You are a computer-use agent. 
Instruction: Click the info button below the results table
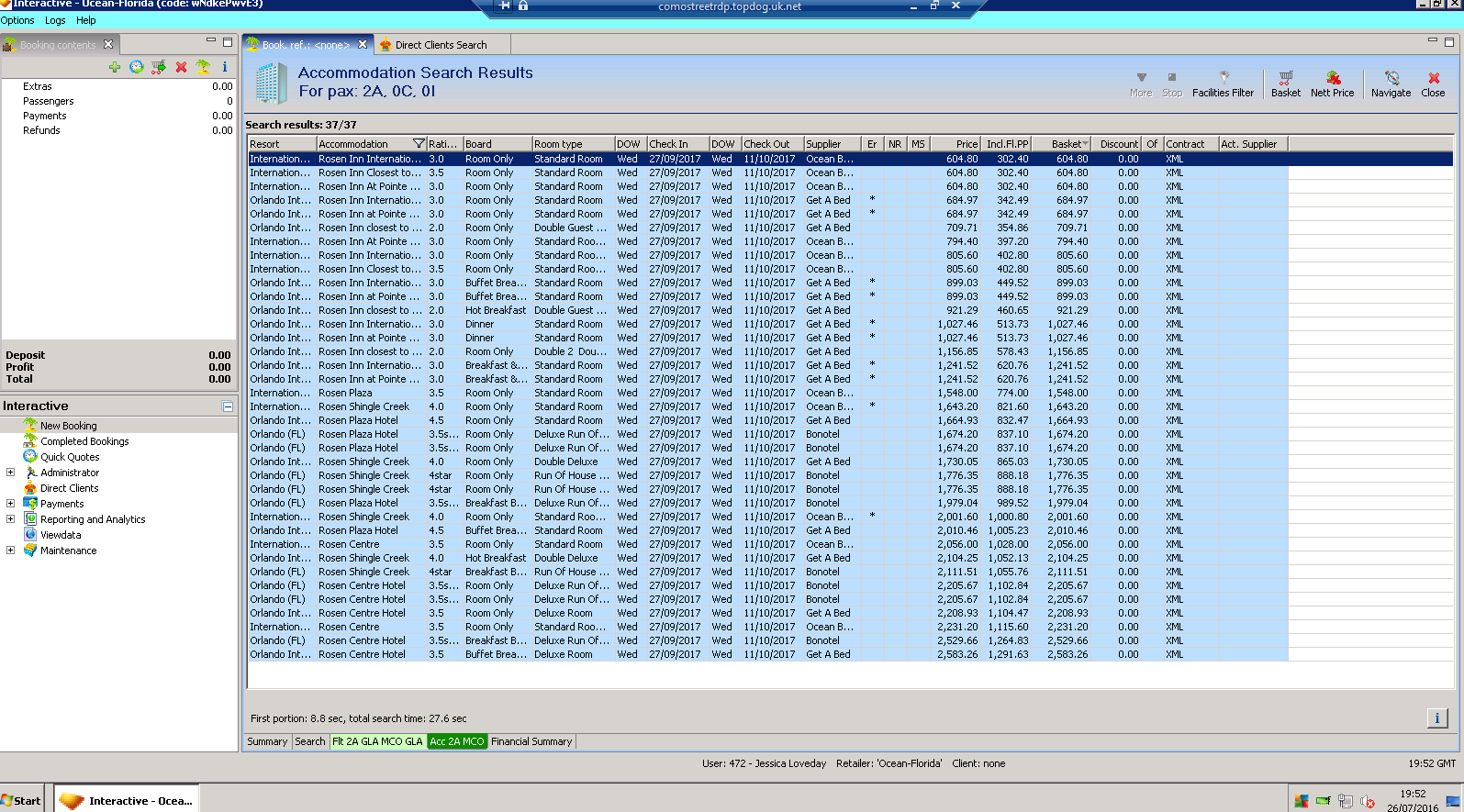click(x=1437, y=718)
